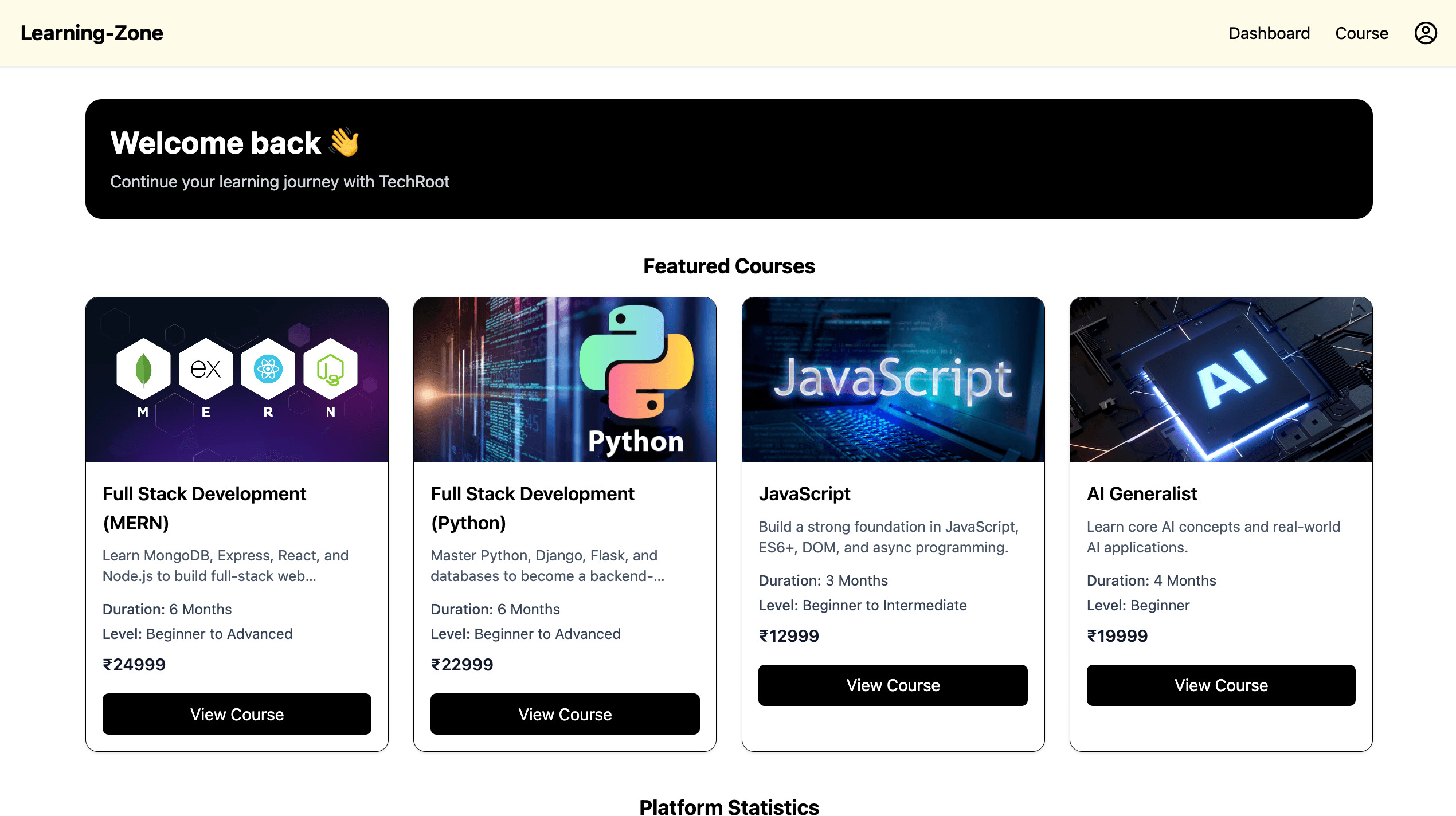Open the MERN course thumbnail image

pyautogui.click(x=237, y=379)
